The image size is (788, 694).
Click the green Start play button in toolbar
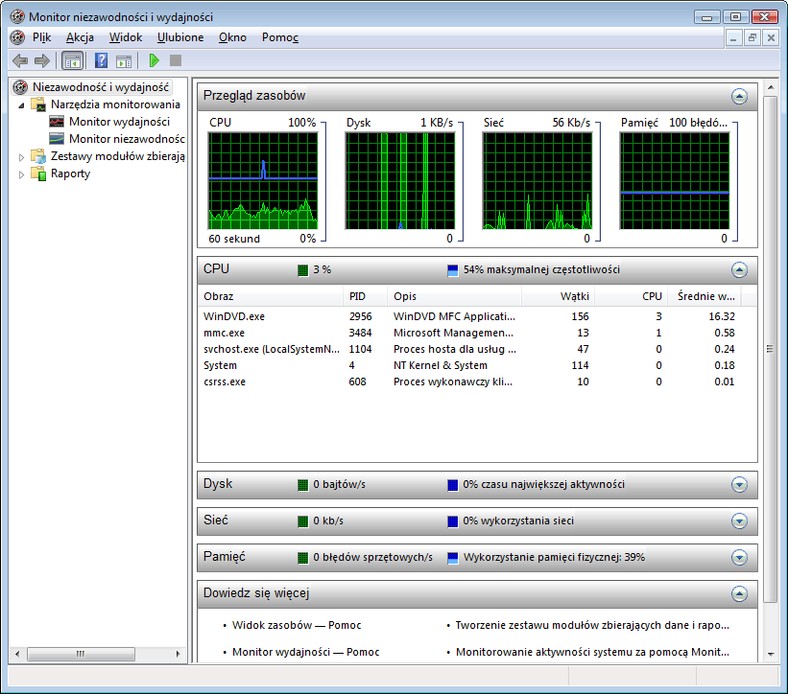154,61
